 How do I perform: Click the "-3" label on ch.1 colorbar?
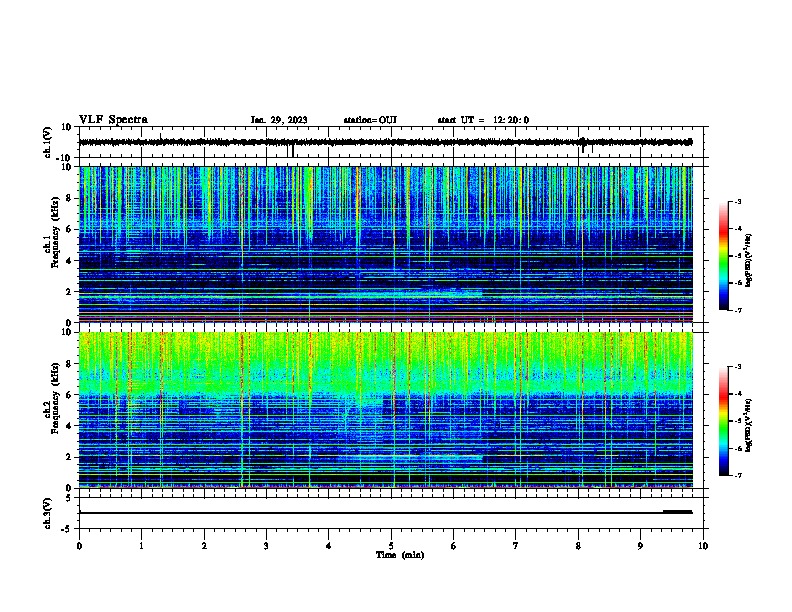[x=738, y=201]
